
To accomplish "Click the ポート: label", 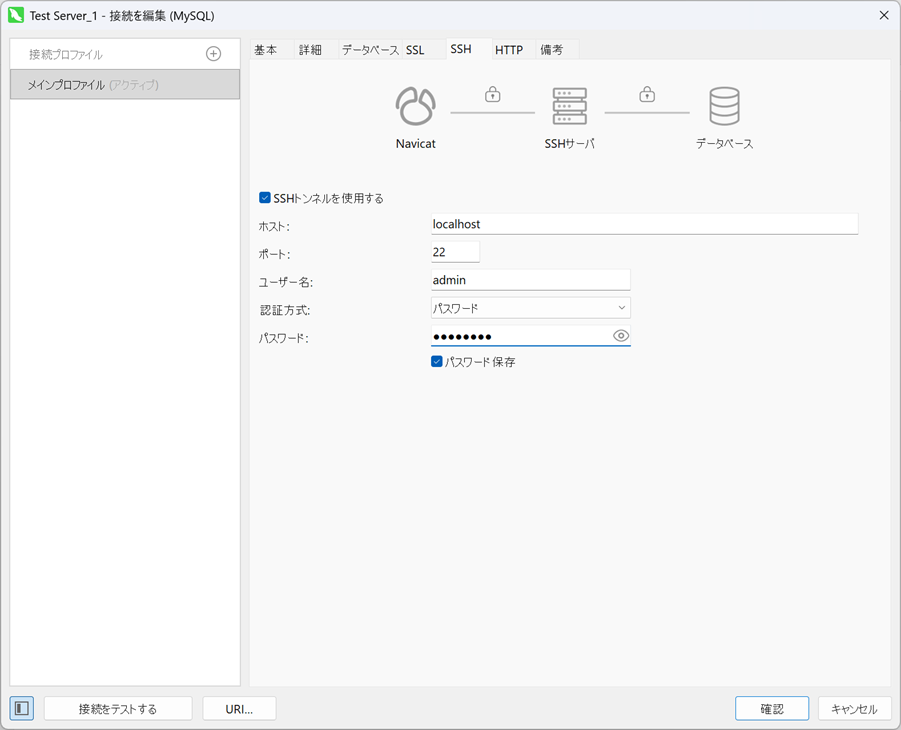I will click(x=274, y=254).
